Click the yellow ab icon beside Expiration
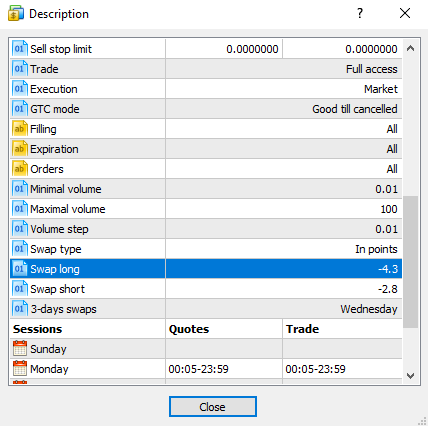 point(20,149)
